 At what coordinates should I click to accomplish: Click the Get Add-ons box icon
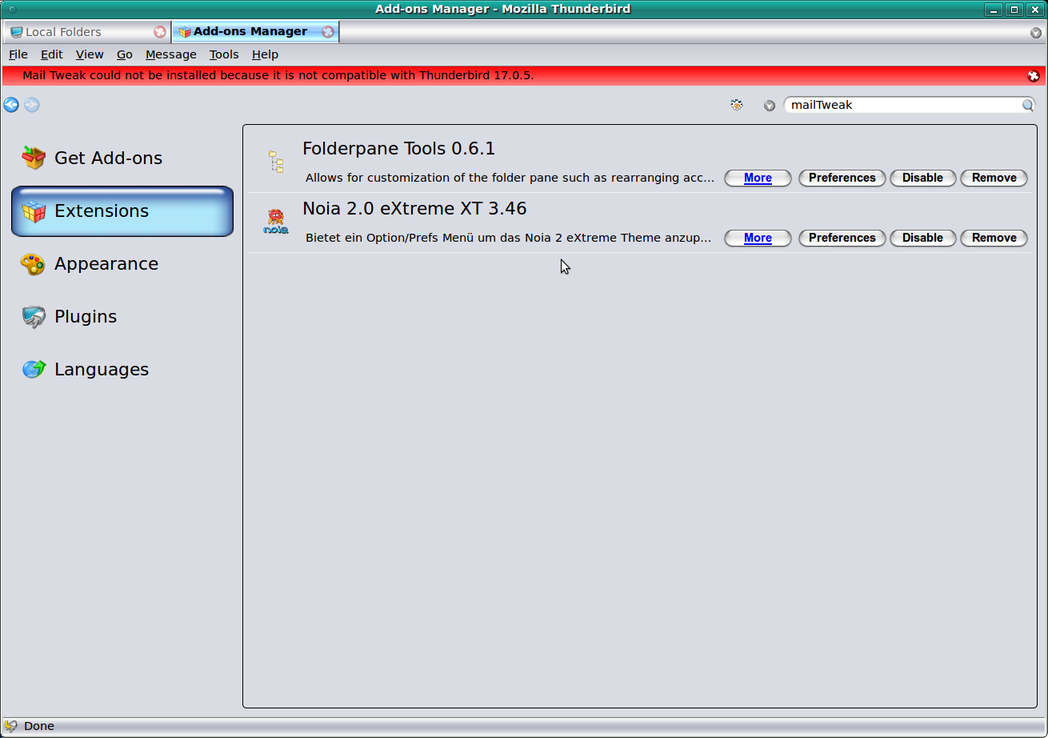click(33, 158)
